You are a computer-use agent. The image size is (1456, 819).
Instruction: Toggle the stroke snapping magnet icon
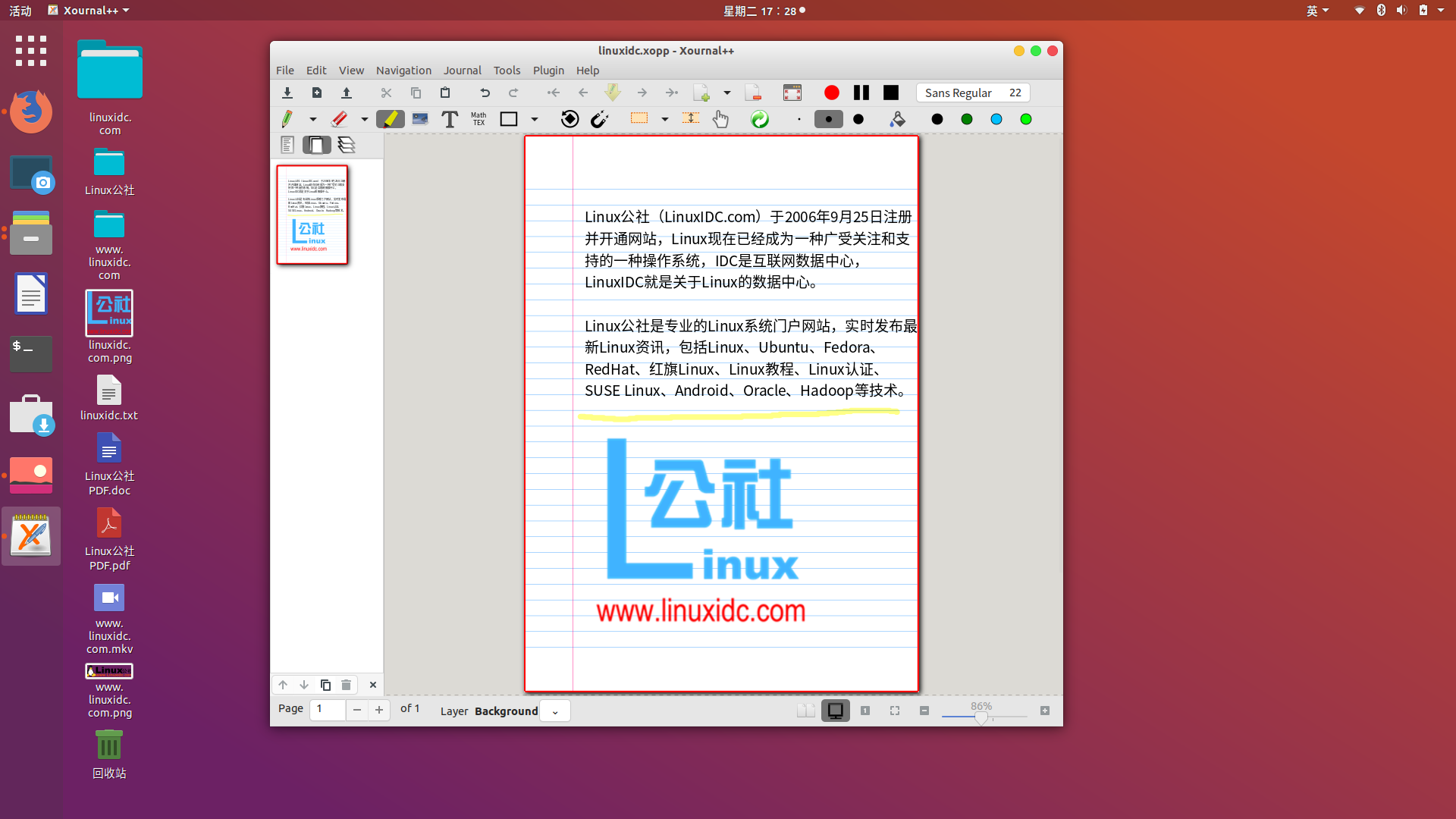click(599, 119)
